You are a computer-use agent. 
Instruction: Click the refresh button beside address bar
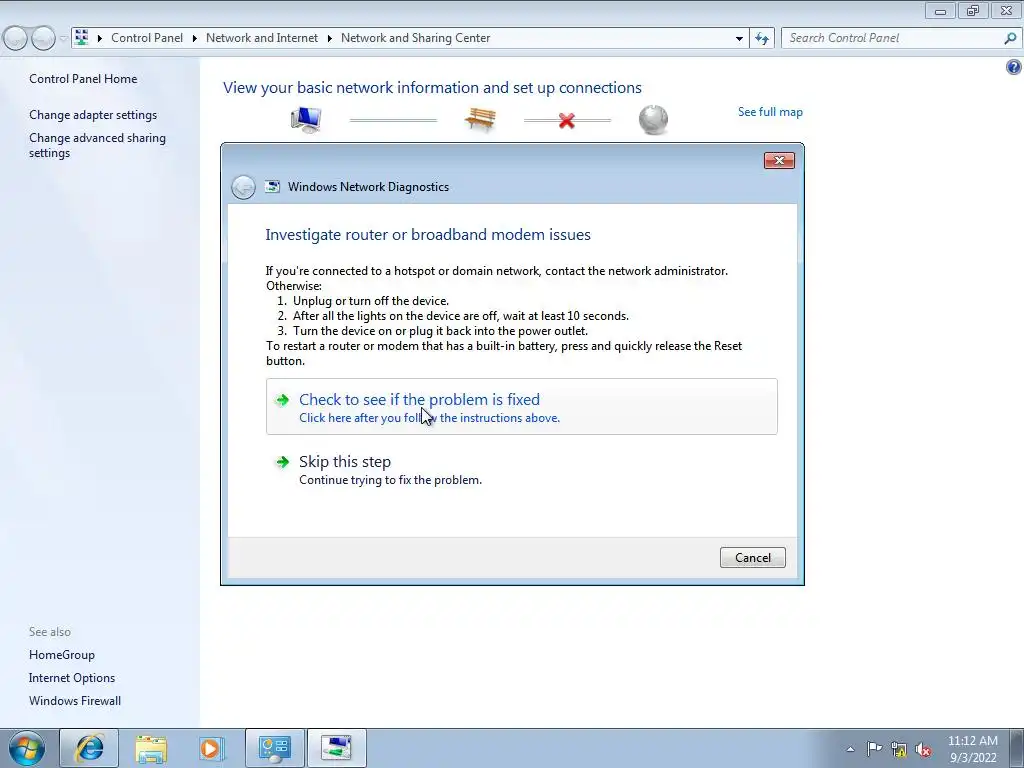[761, 38]
